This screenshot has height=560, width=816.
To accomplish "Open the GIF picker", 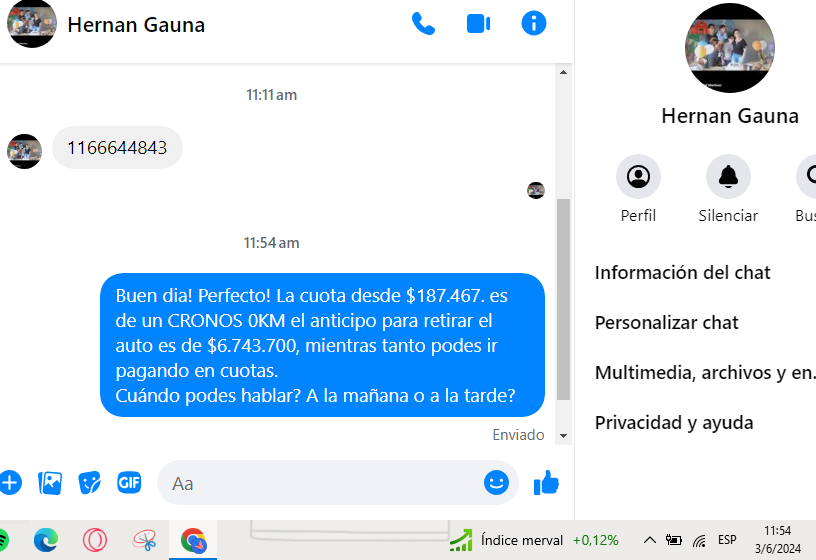I will pyautogui.click(x=129, y=483).
